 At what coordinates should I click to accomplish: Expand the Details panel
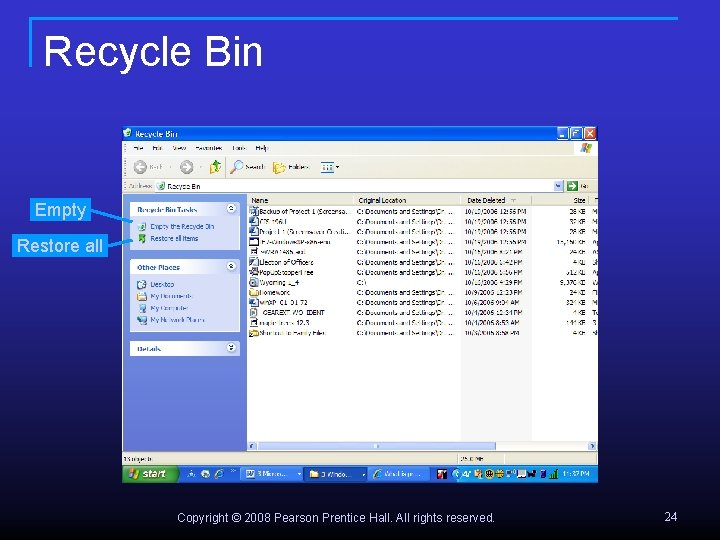(x=231, y=348)
